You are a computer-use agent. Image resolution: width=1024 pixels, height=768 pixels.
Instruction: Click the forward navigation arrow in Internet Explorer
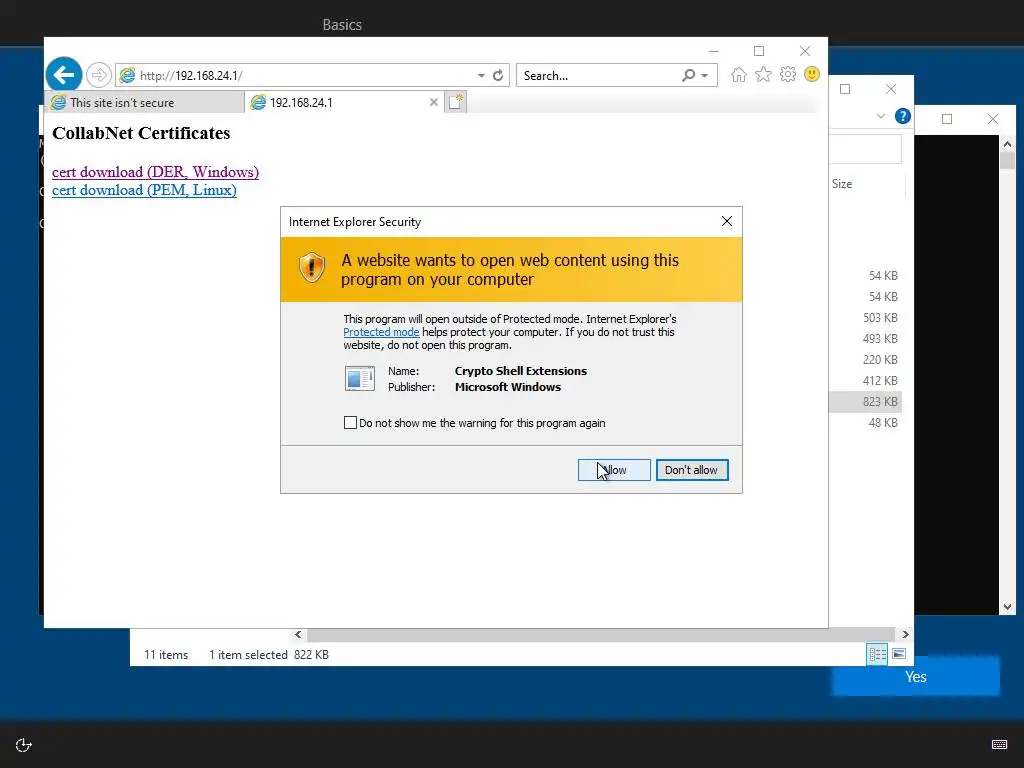pyautogui.click(x=99, y=75)
